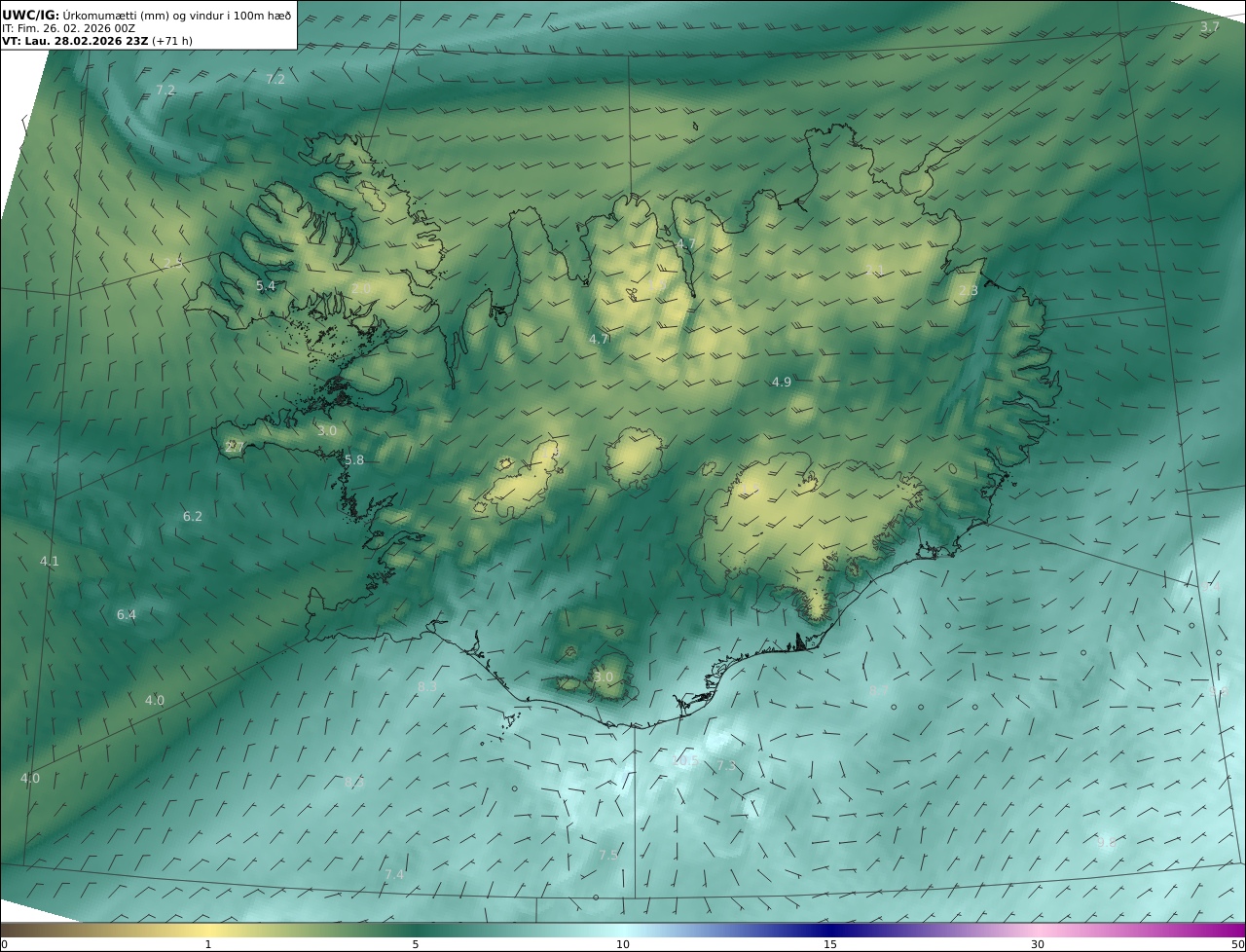Screen dimensions: 1246x952
Task: Click the colorbar tick labeled 1
Action: pyautogui.click(x=207, y=944)
